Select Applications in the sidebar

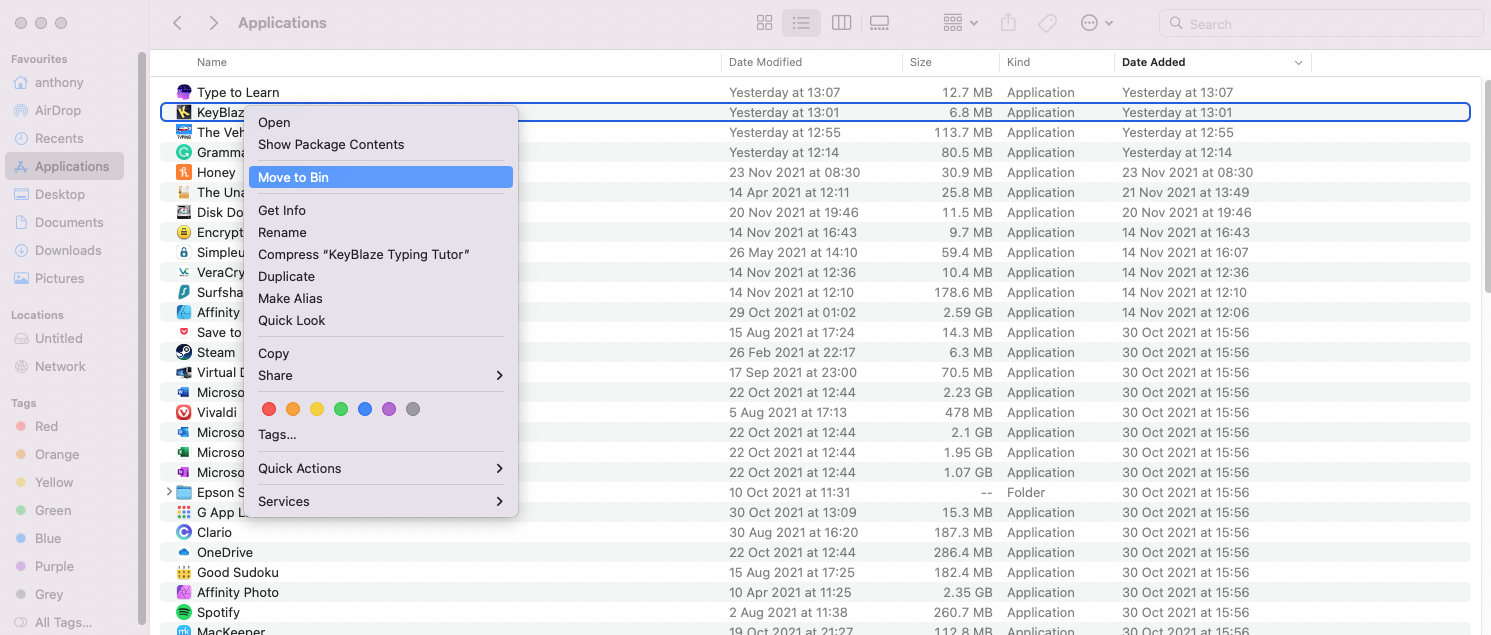pos(64,167)
